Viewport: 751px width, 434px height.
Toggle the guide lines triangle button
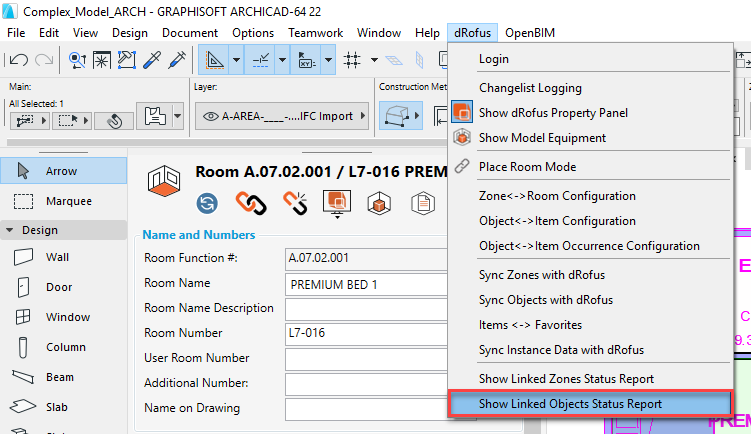tap(216, 60)
